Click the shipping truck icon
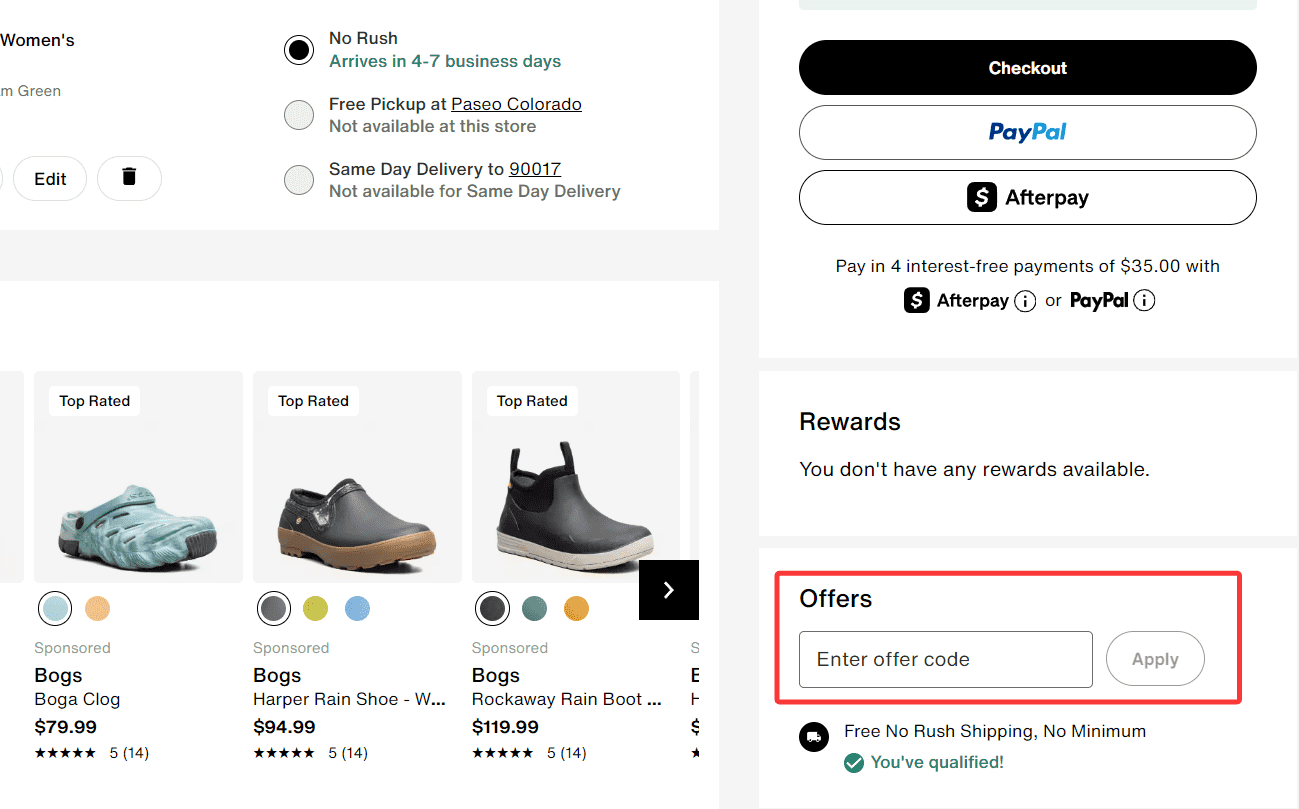 point(814,738)
